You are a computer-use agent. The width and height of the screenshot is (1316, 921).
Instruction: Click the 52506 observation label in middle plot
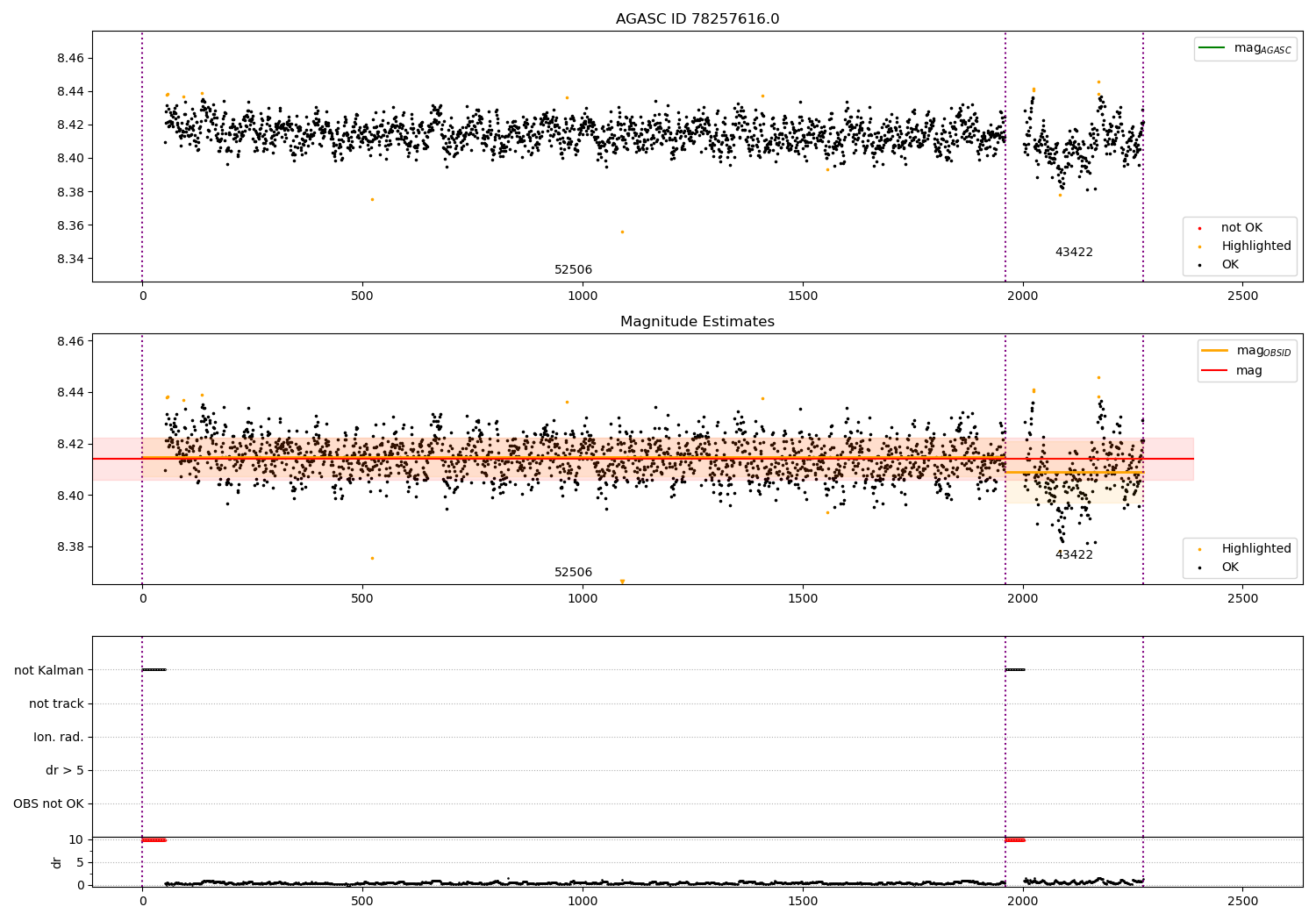click(573, 573)
